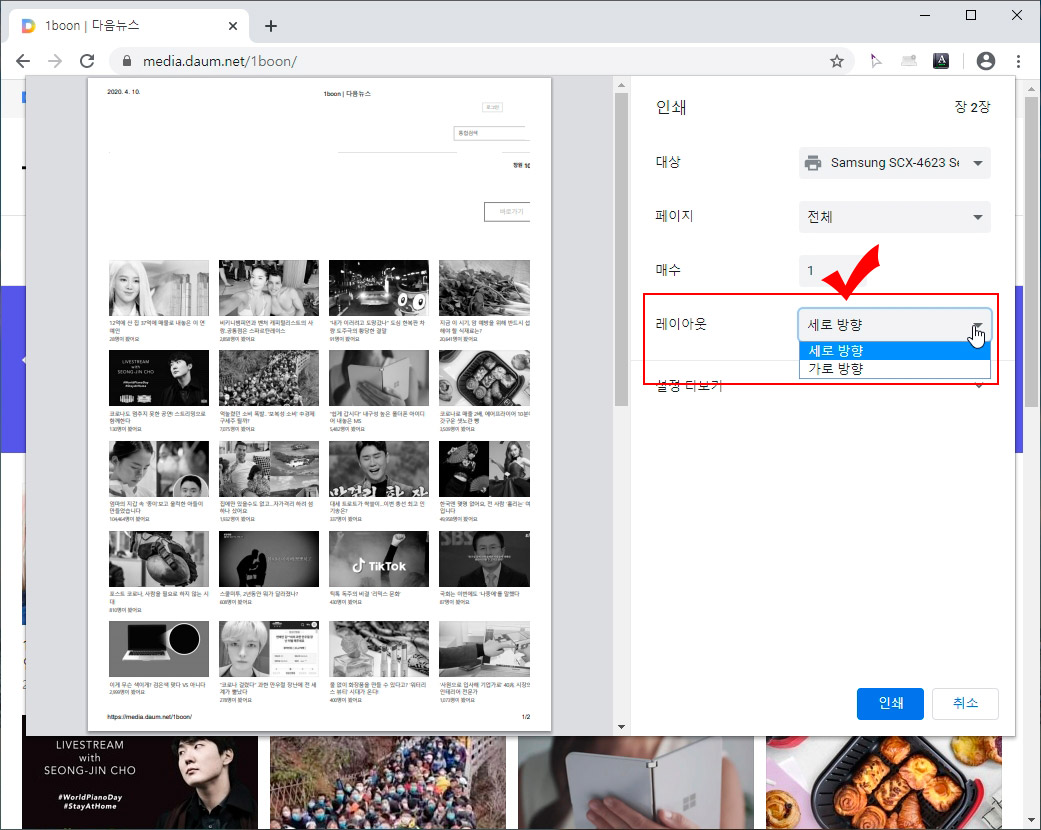The image size is (1041, 830).
Task: Click the 취소 cancel button
Action: (964, 703)
